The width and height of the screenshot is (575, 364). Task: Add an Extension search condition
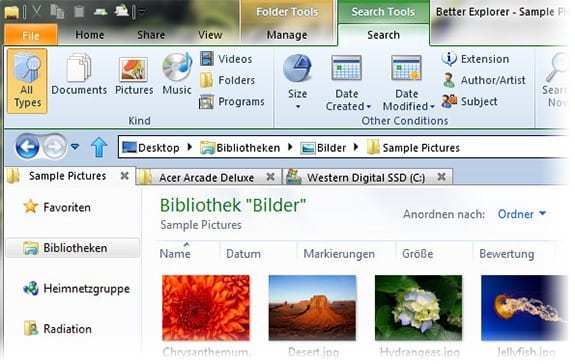475,59
